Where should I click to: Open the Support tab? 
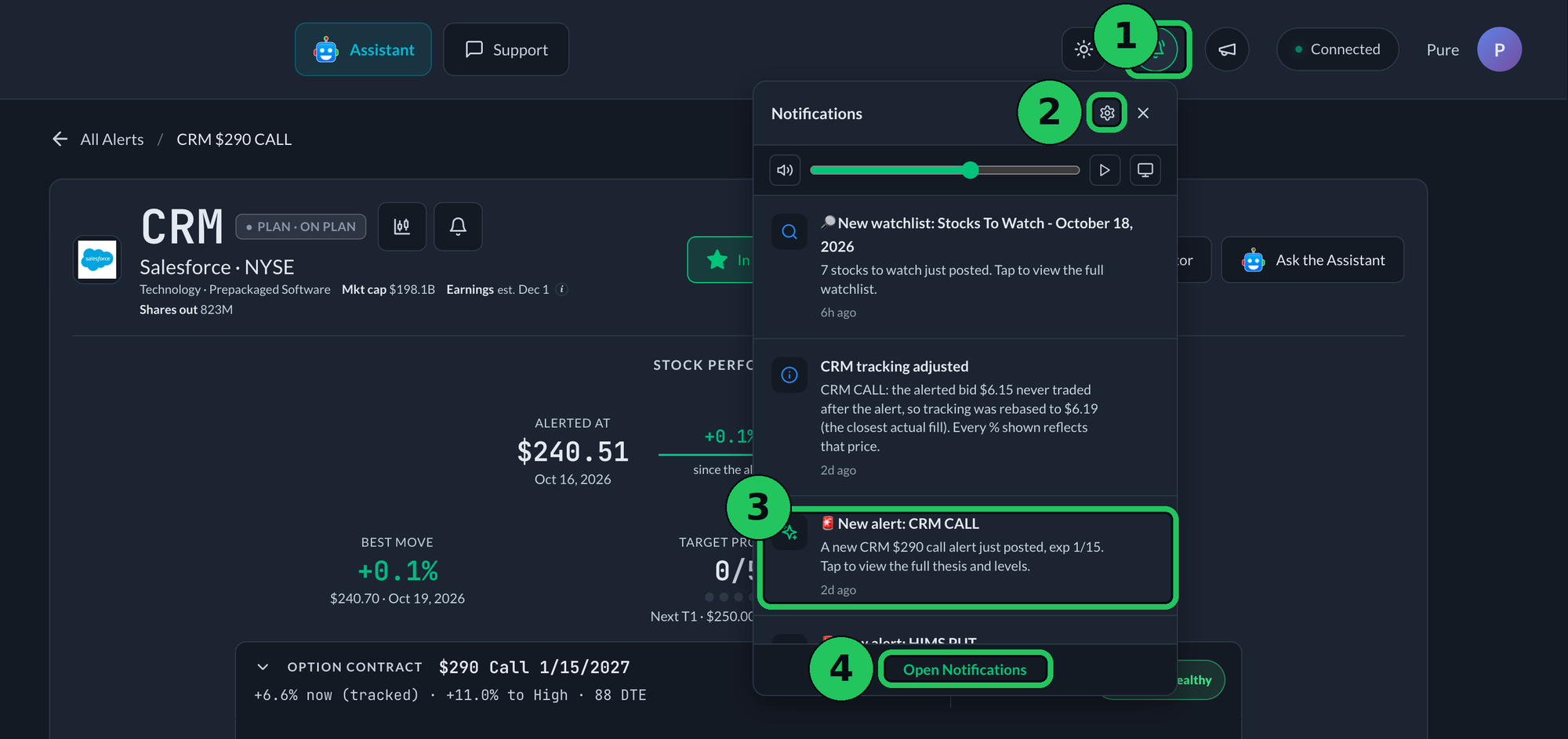click(506, 49)
